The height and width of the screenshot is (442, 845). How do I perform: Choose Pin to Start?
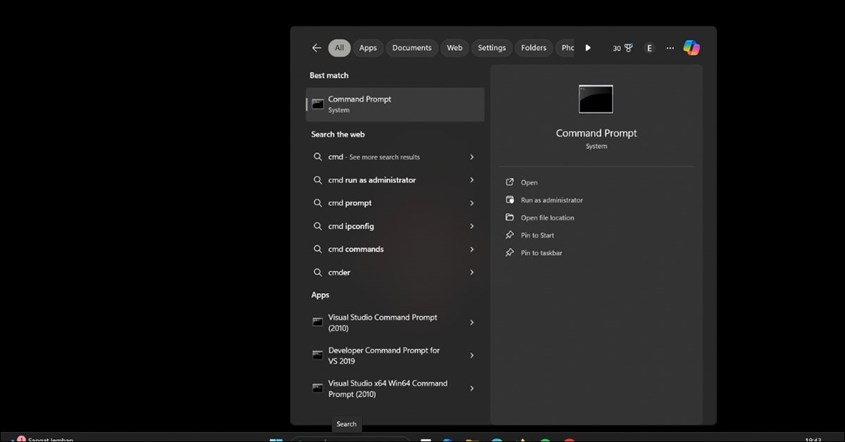(537, 235)
